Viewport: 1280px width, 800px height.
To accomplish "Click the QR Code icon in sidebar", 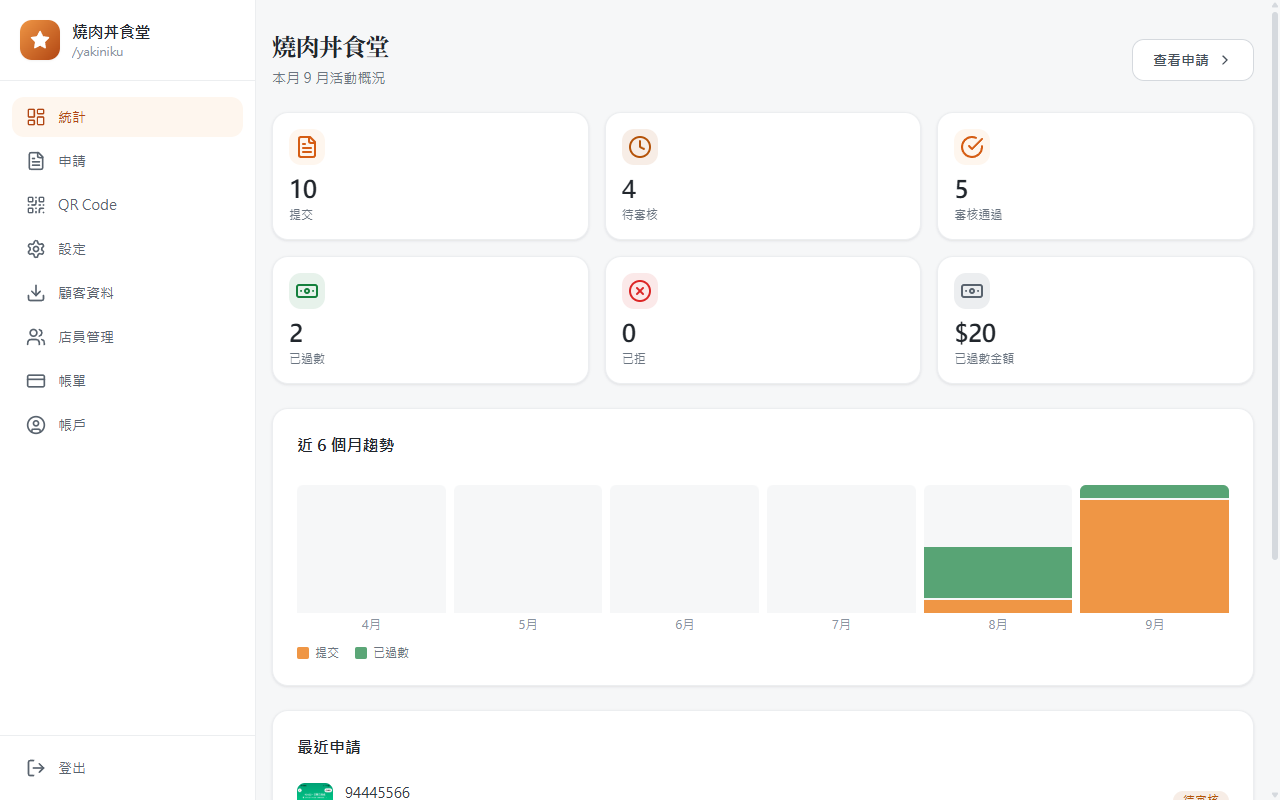I will (36, 205).
